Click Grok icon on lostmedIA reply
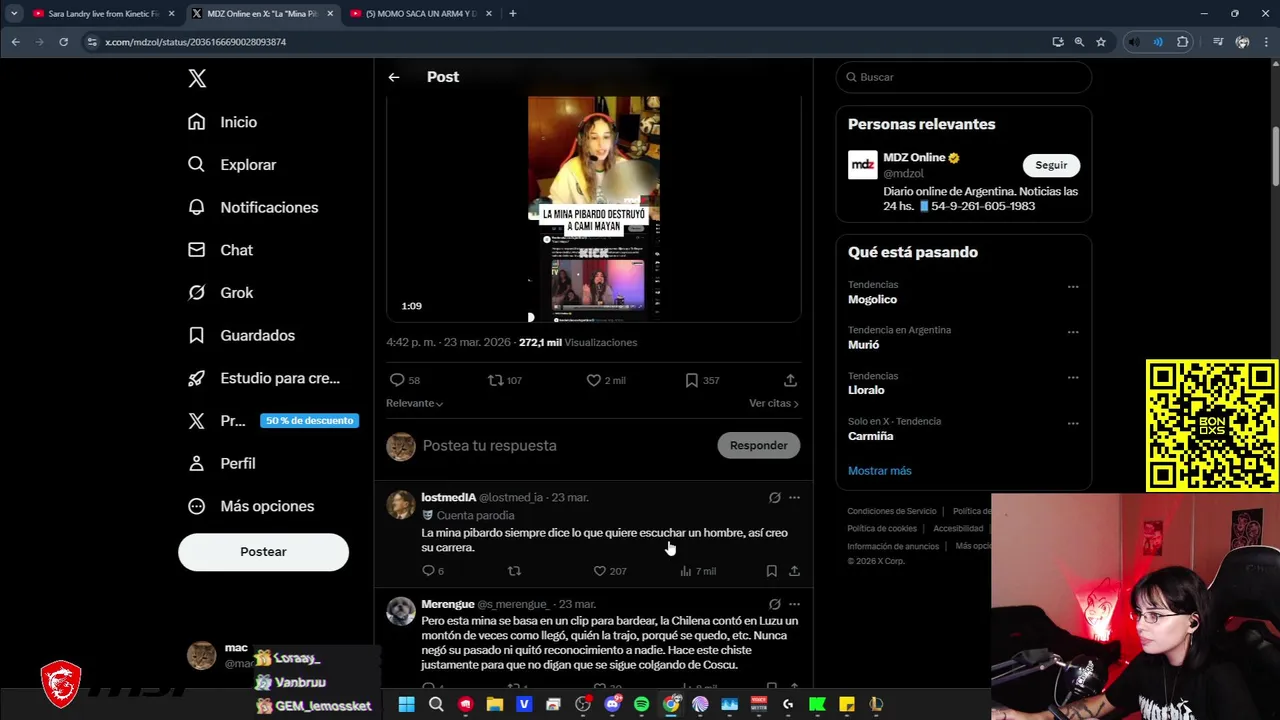Viewport: 1280px width, 720px height. click(x=774, y=497)
